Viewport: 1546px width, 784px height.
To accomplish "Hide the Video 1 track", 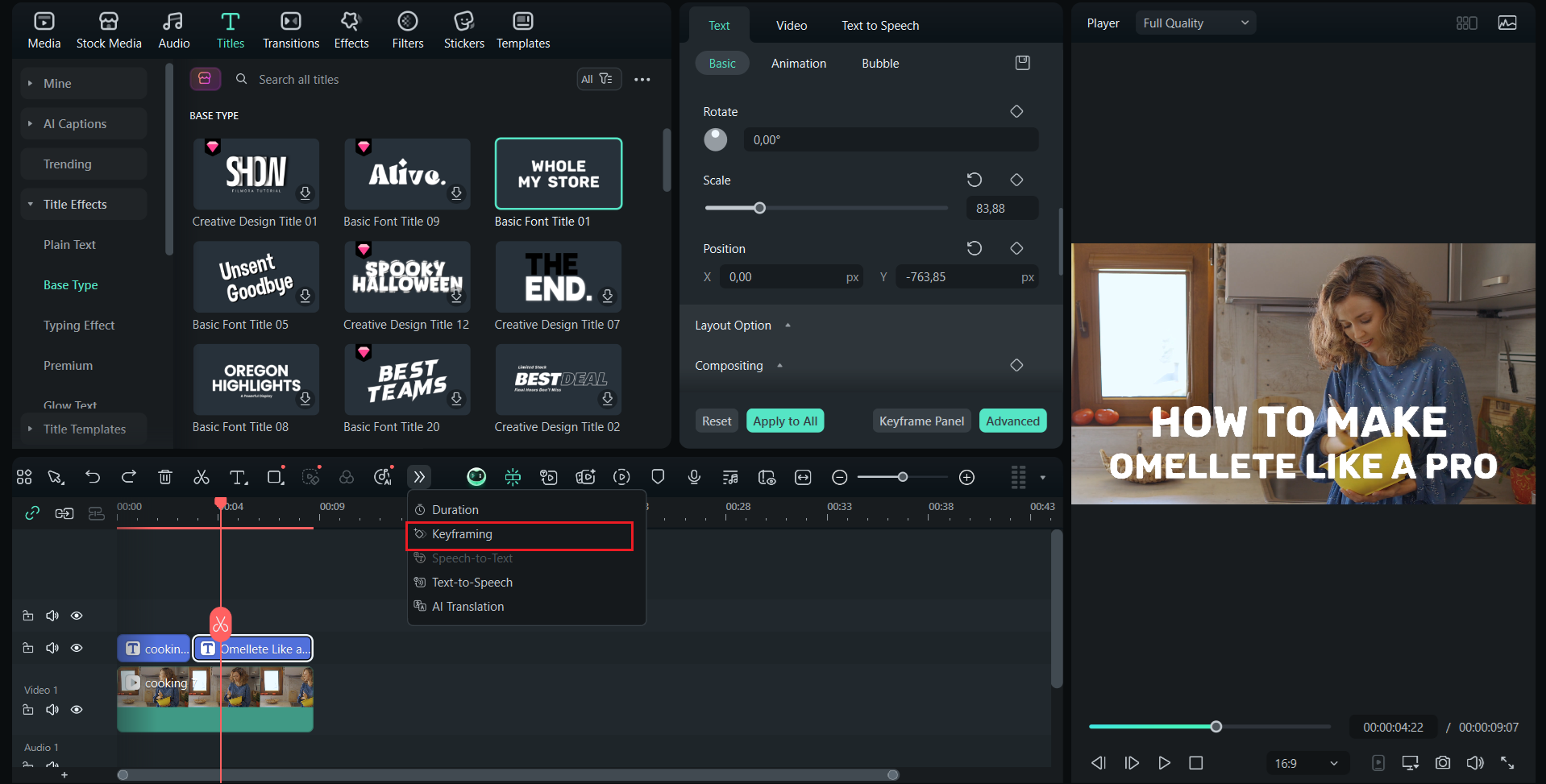I will click(76, 709).
